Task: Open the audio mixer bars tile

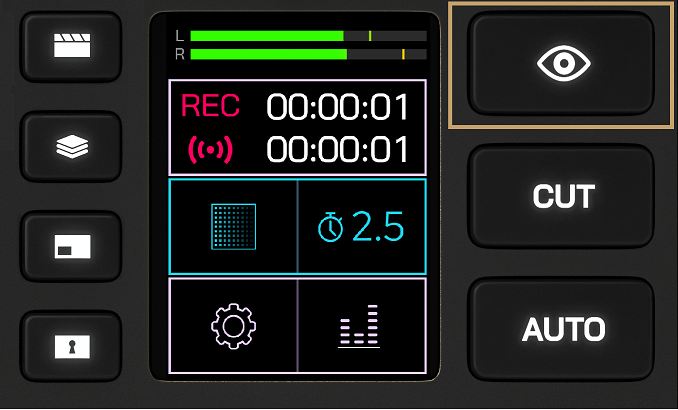Action: click(x=361, y=326)
